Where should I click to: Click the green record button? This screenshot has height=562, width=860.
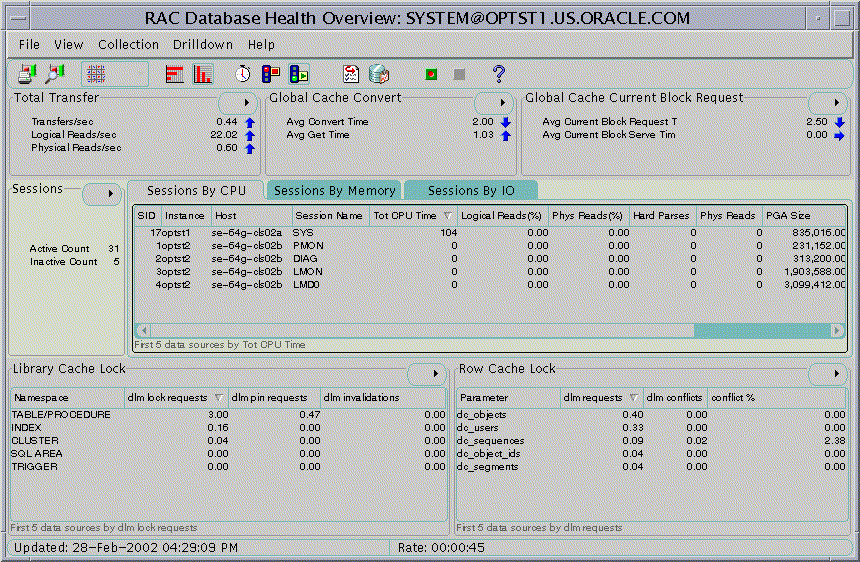pos(430,74)
